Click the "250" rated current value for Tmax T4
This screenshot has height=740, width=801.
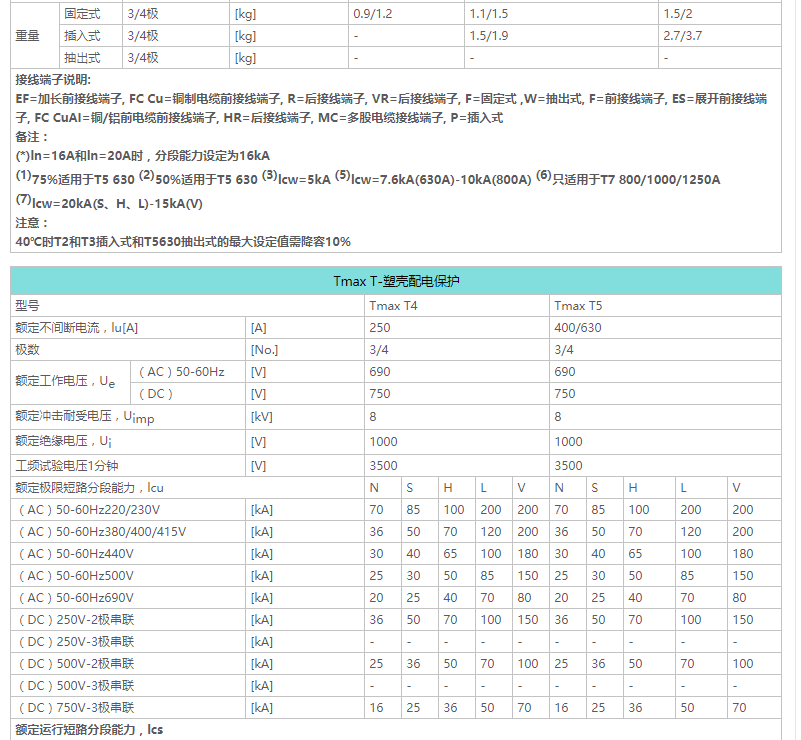[380, 328]
